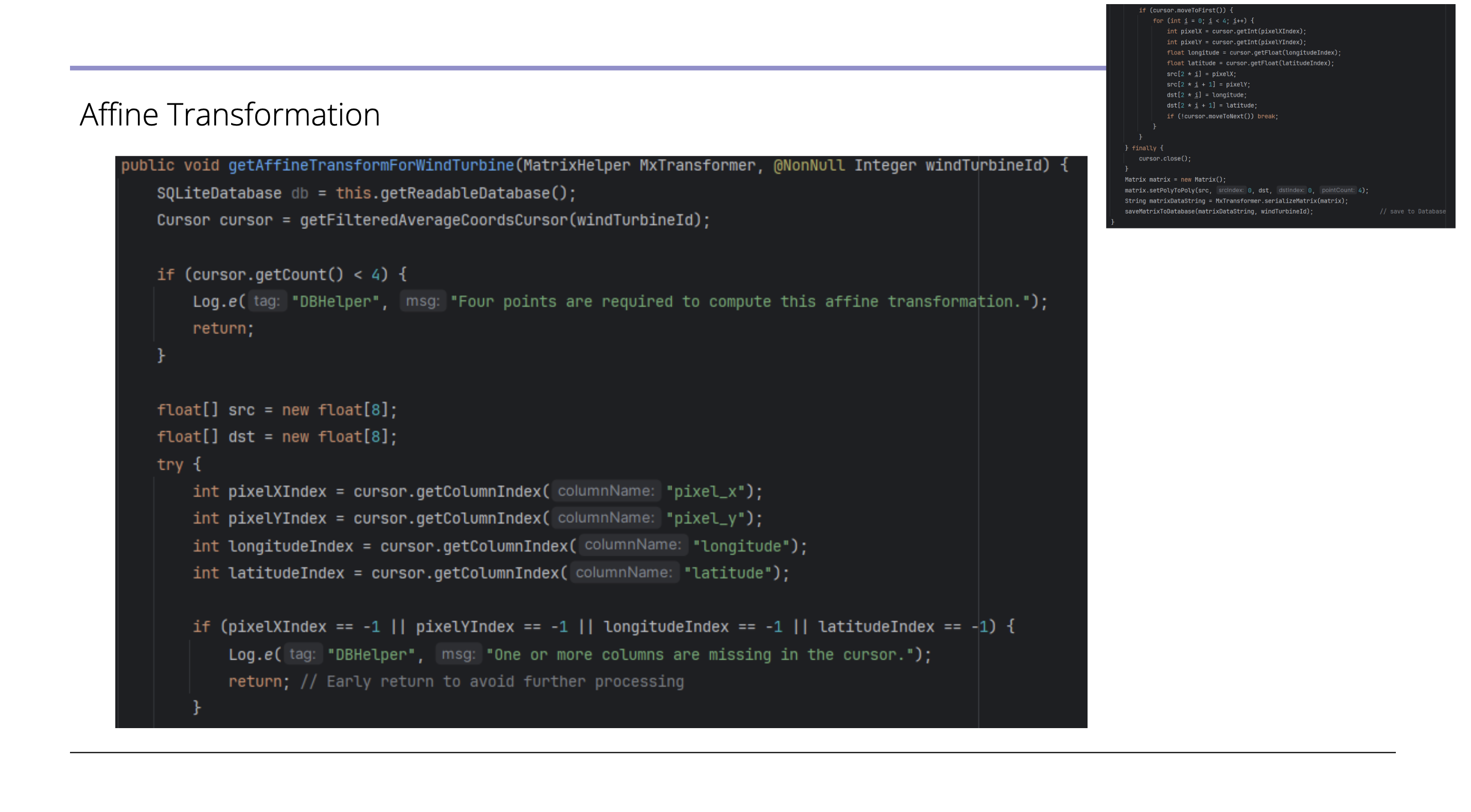This screenshot has height=812, width=1471.
Task: Click the "dst[2 * i + 1] = latitude;" line
Action: point(1211,105)
